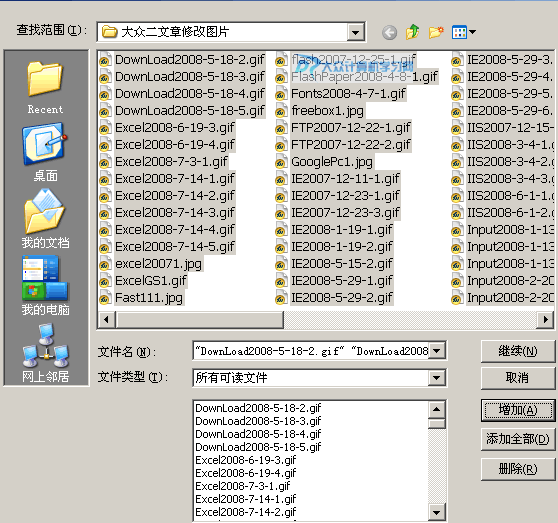Expand the 查找范围 folder dropdown
Viewport: 558px width, 523px height.
(356, 32)
